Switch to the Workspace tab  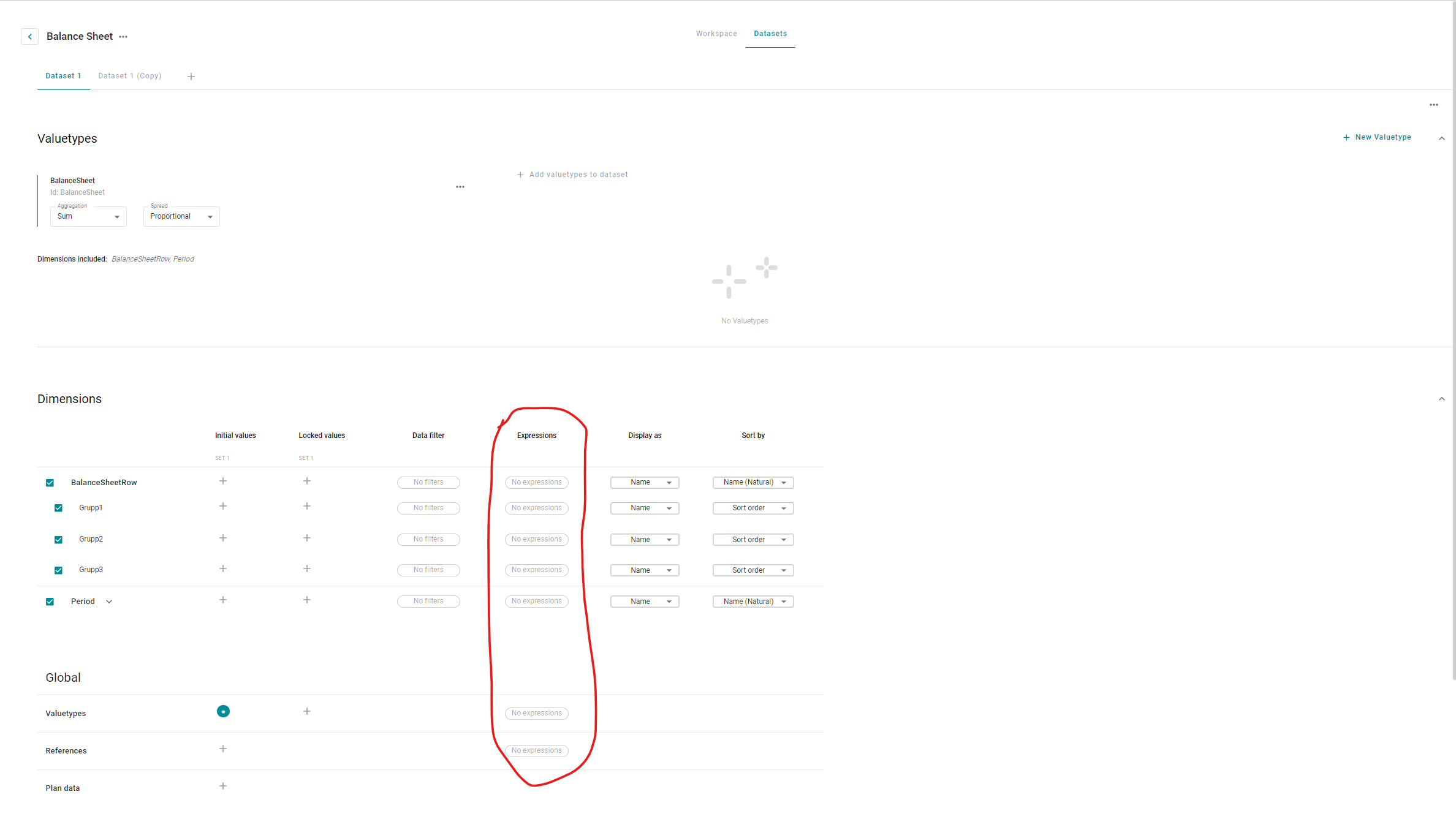(716, 34)
